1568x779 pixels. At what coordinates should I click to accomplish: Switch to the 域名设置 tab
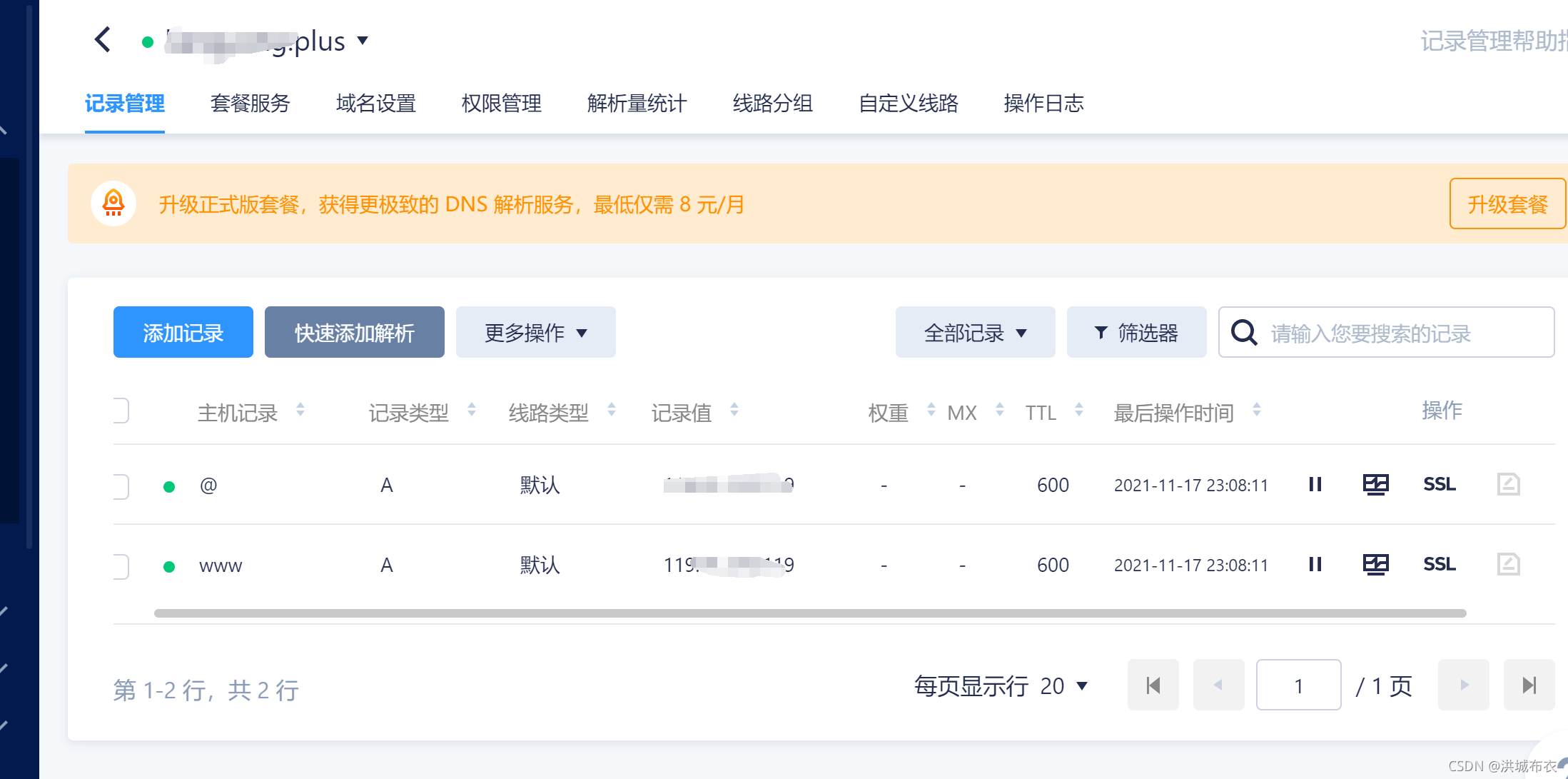pyautogui.click(x=375, y=104)
